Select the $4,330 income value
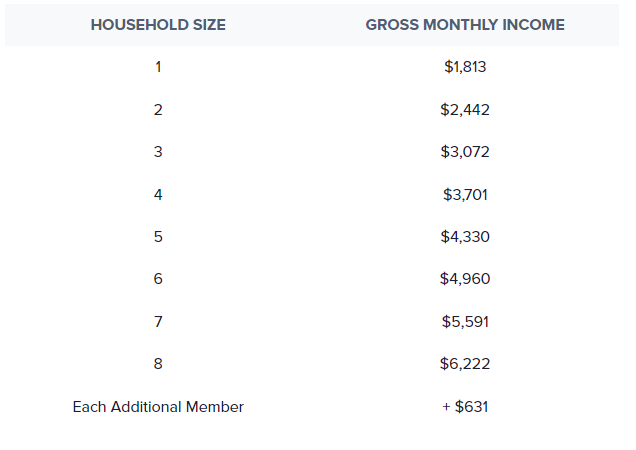 click(465, 237)
